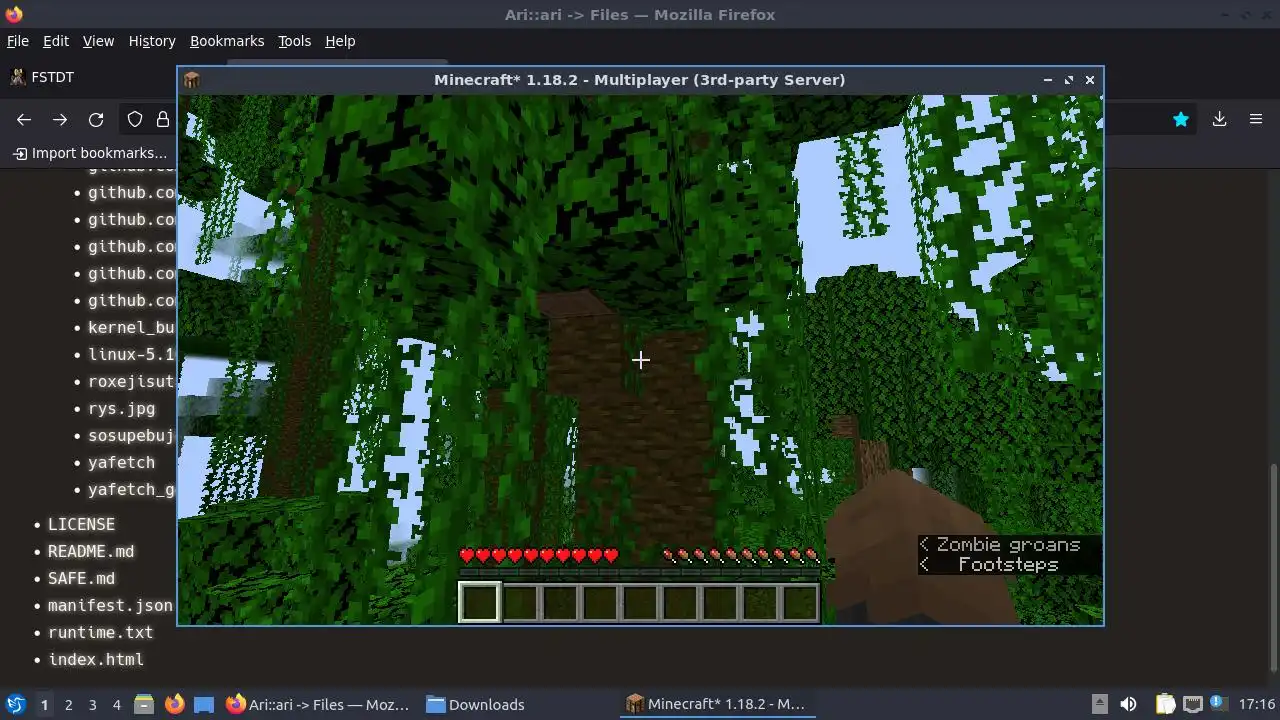Open the kernel_bu entry in file list
The height and width of the screenshot is (720, 1280).
(x=132, y=327)
